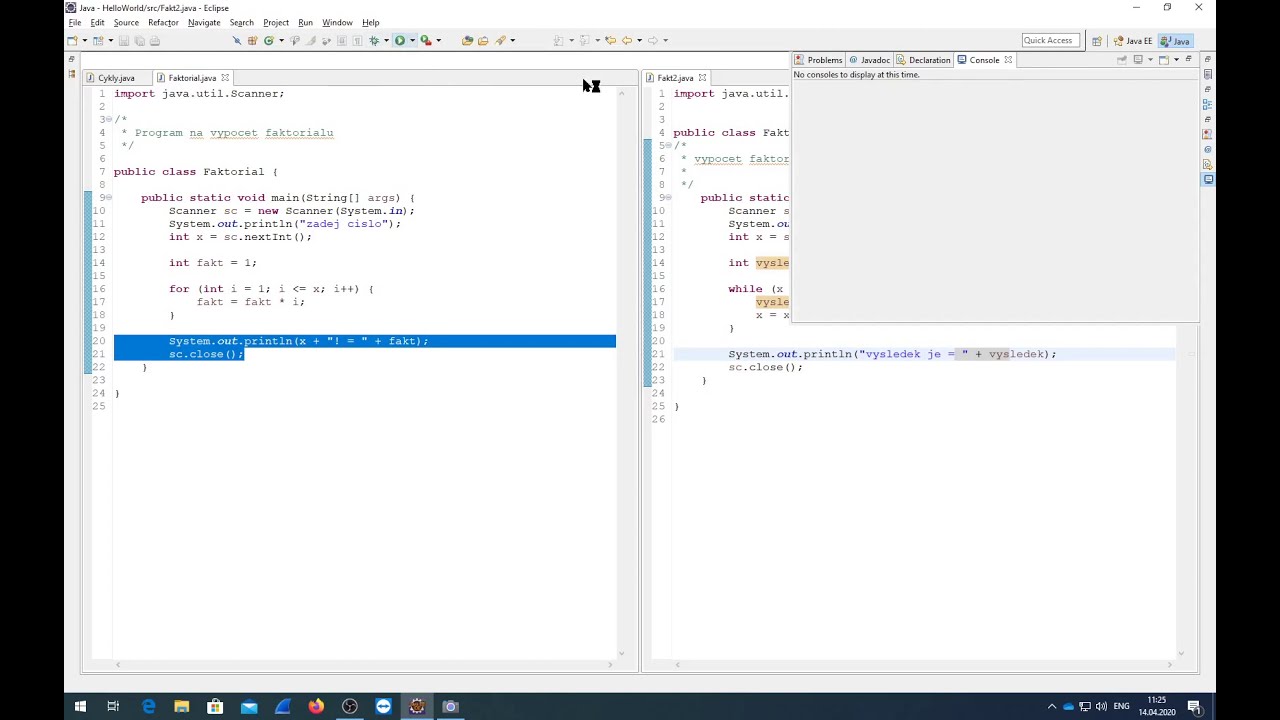Click the Debug bug icon in toolbar
Viewport: 1280px width, 720px height.
[374, 40]
